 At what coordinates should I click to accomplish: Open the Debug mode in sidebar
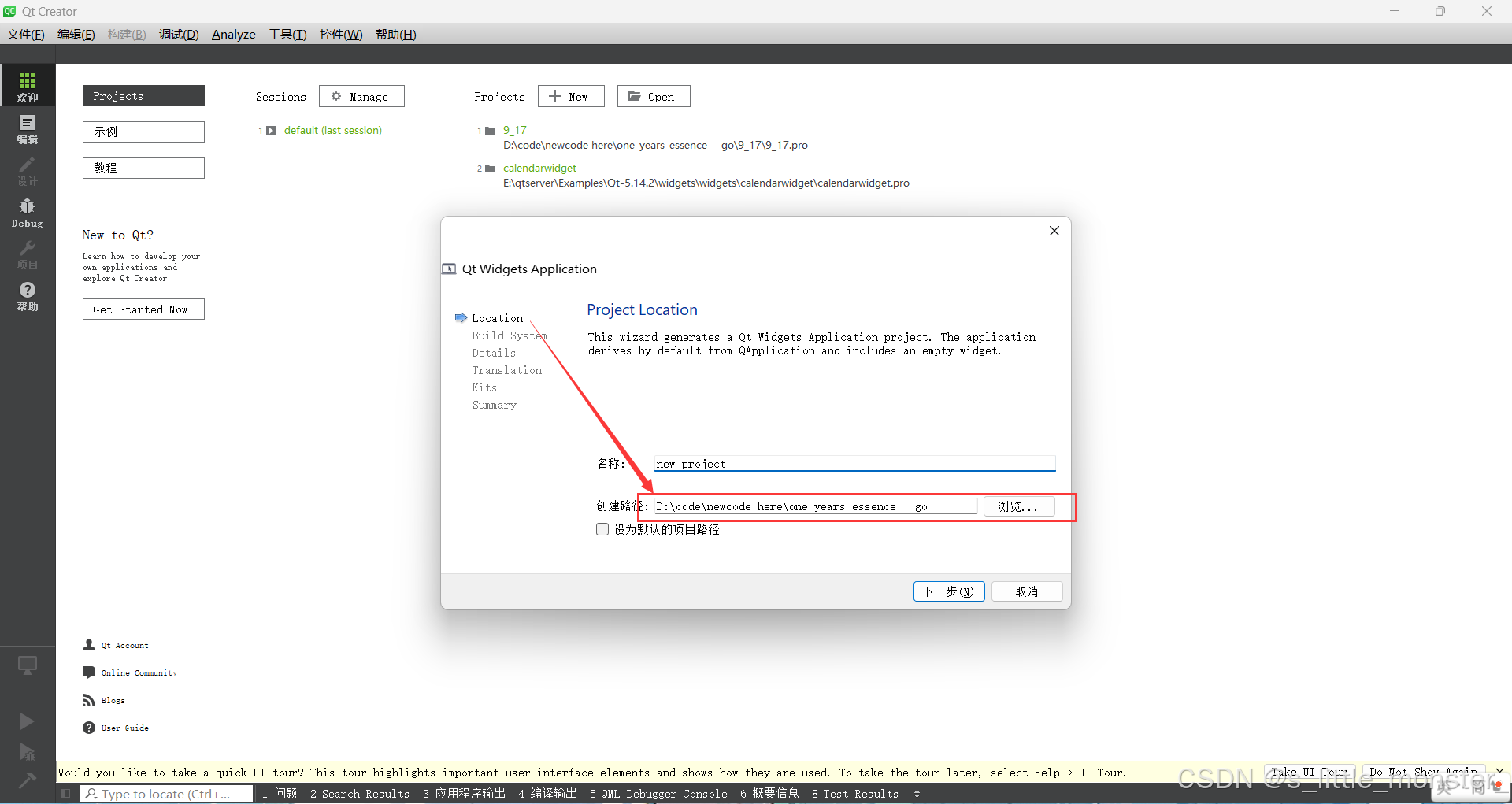tap(28, 213)
